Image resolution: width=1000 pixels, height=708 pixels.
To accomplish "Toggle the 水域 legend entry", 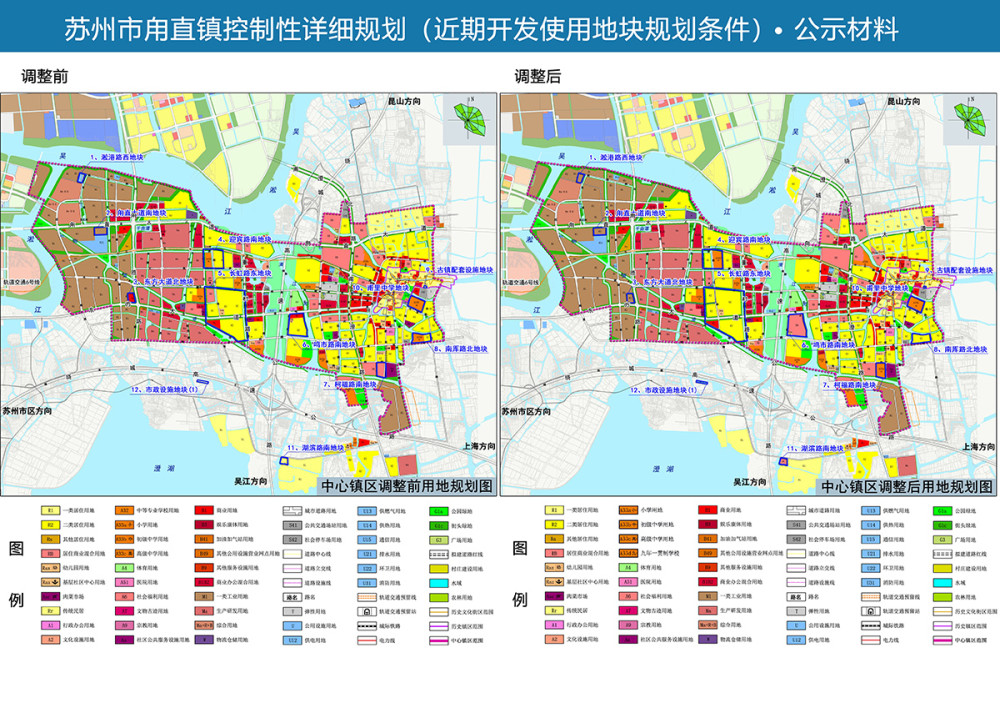I will [x=439, y=583].
